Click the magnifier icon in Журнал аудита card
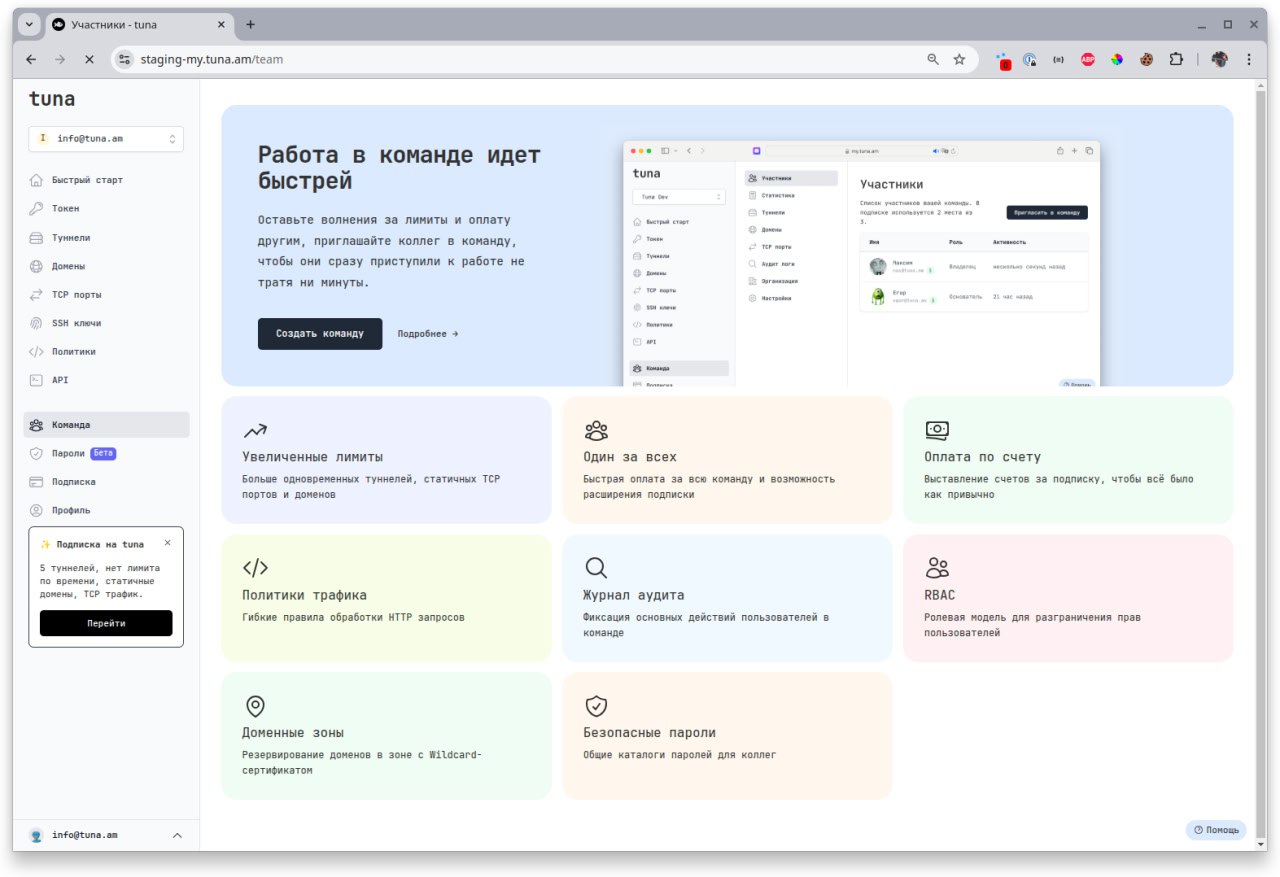The width and height of the screenshot is (1280, 877). [x=596, y=568]
